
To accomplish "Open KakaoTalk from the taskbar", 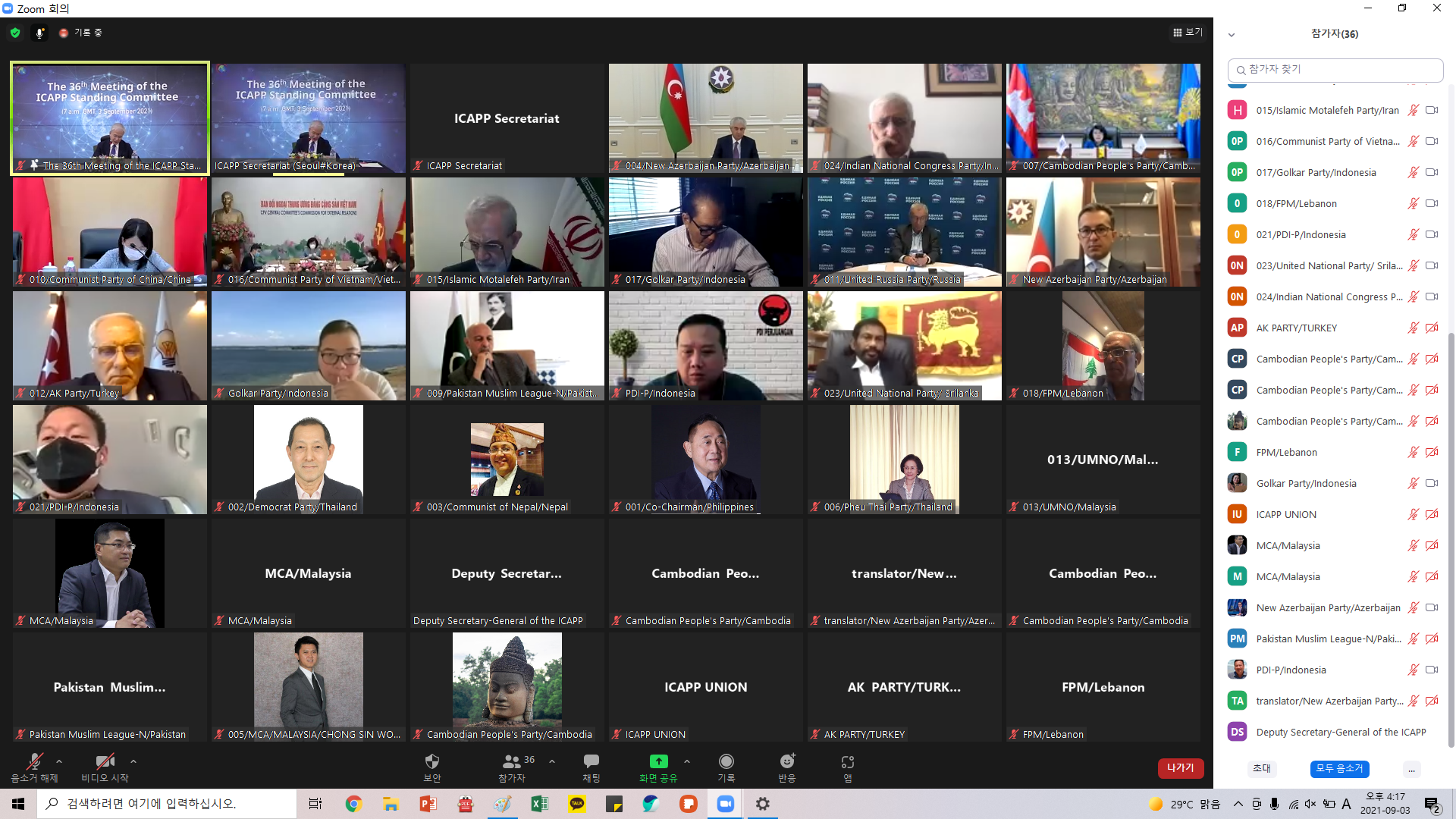I will pos(577,804).
